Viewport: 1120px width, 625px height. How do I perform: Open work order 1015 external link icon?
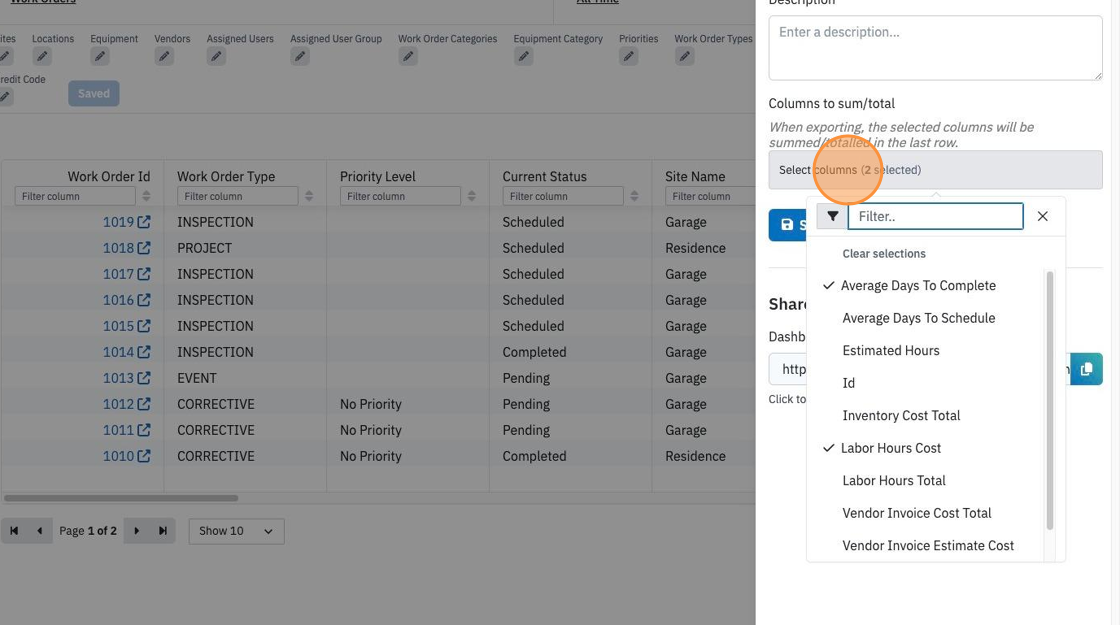[144, 326]
